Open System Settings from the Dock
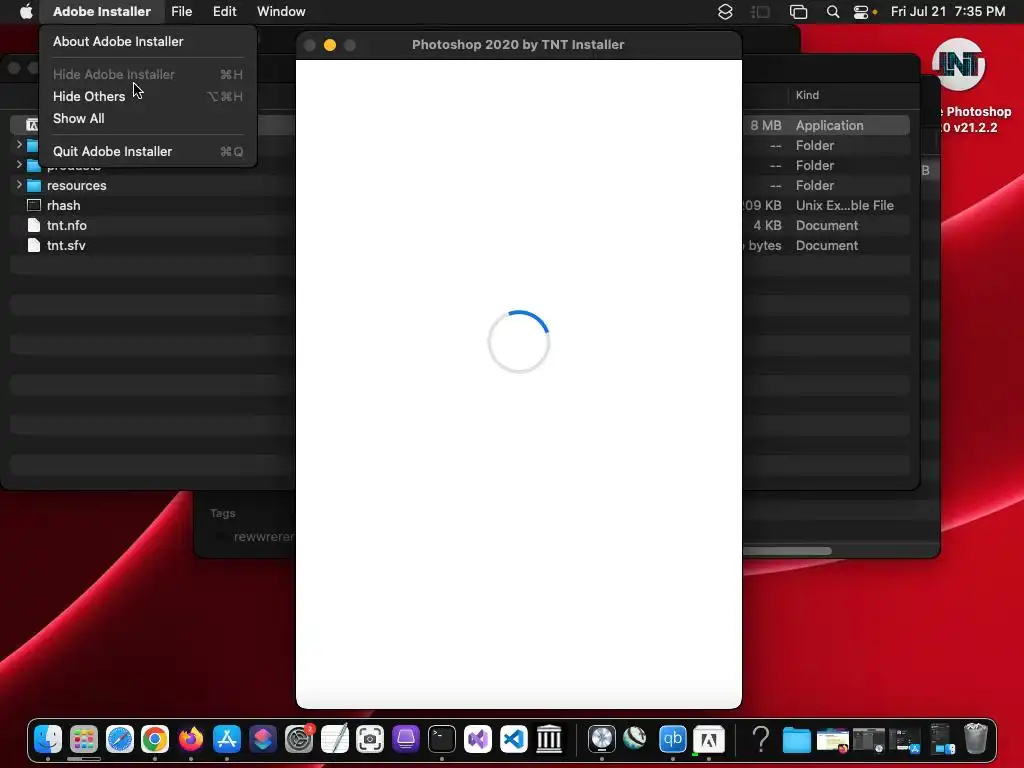This screenshot has height=768, width=1024. [x=299, y=739]
